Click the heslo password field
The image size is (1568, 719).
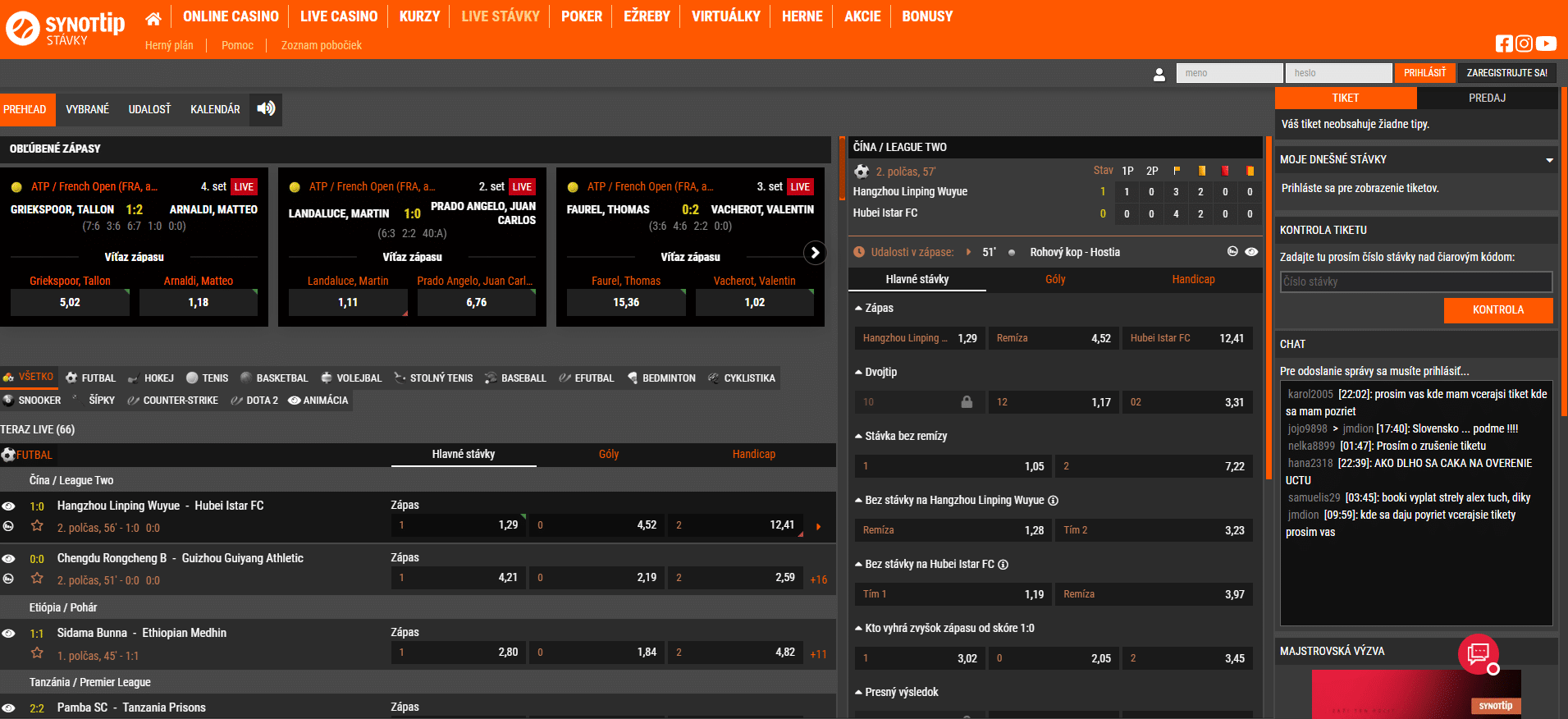click(1338, 73)
